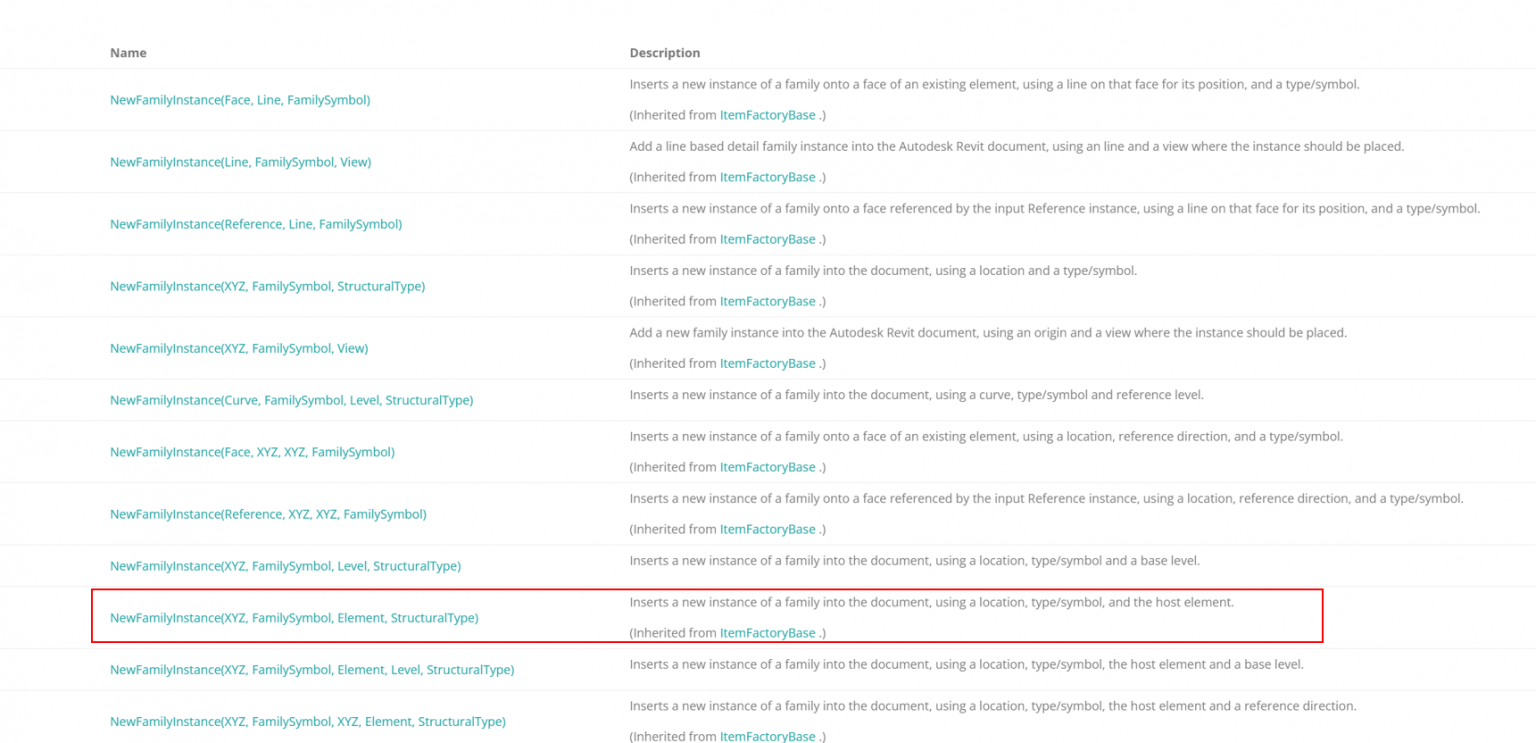This screenshot has height=743, width=1536.
Task: Open NewFamilyInstance(XYZ, FamilySymbol, Level, StructuralType) link
Action: tap(285, 566)
